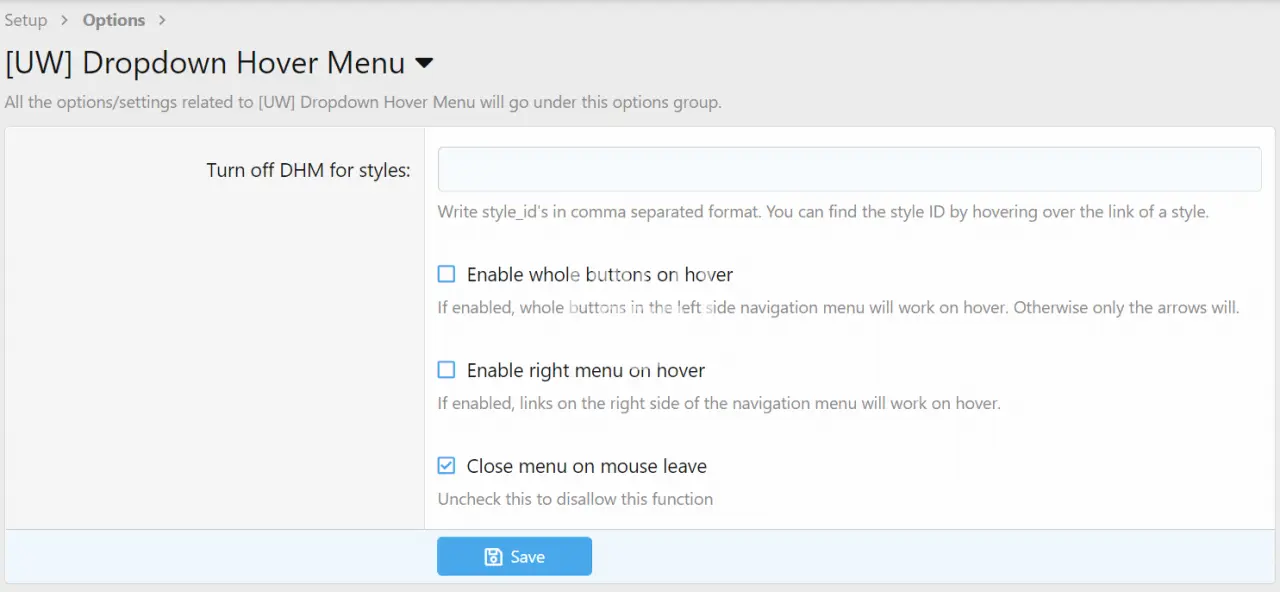Open the dropdown caret beside the page title

tap(424, 63)
